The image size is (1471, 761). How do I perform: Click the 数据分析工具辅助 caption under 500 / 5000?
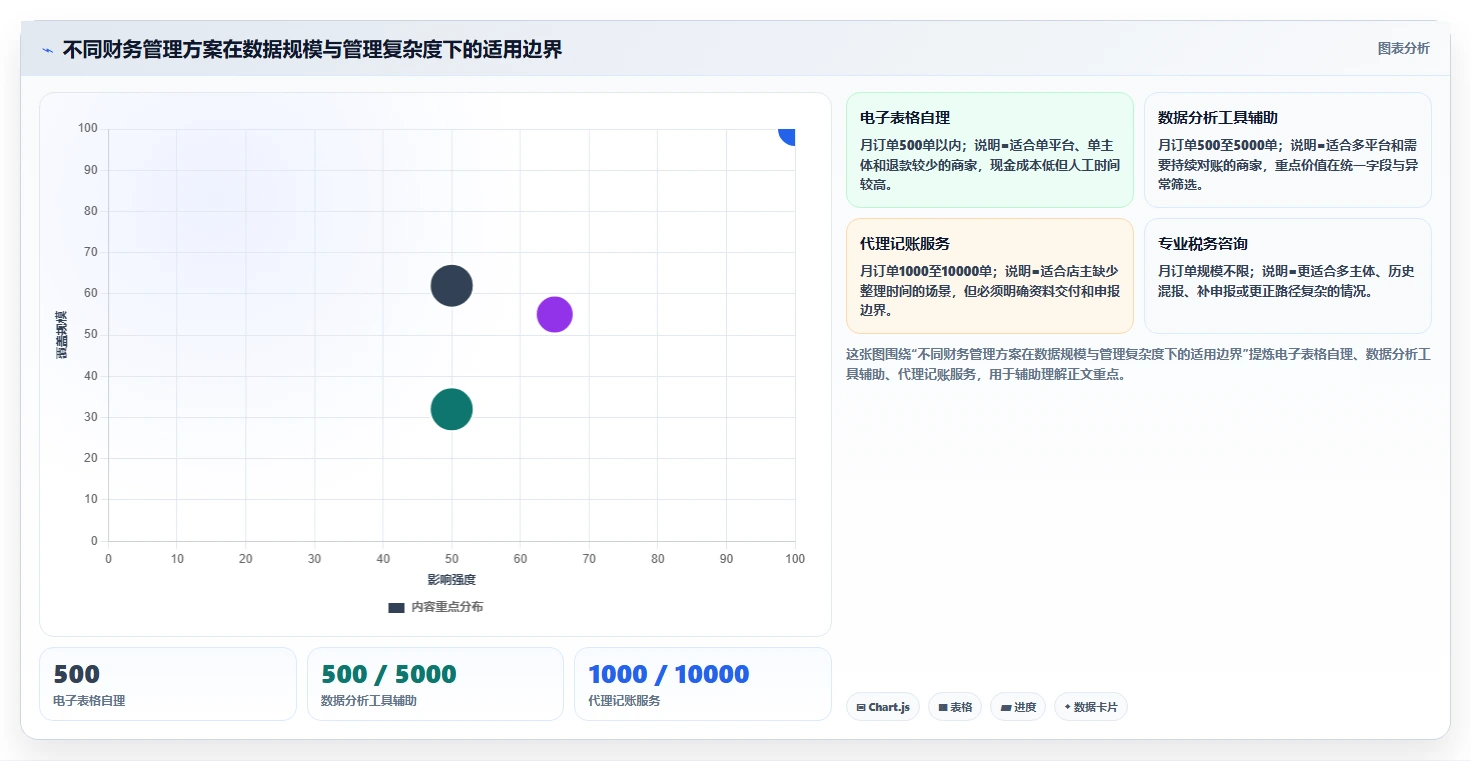click(x=369, y=701)
